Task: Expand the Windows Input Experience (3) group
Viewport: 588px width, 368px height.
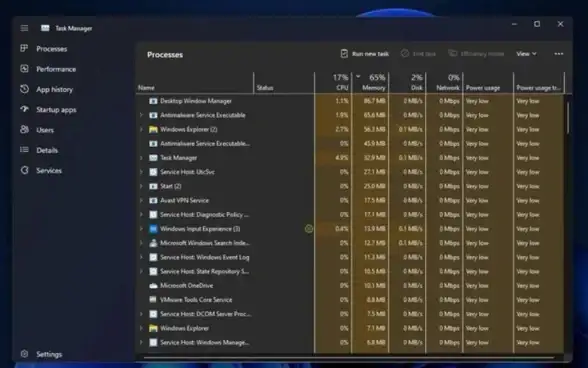Action: (141, 229)
